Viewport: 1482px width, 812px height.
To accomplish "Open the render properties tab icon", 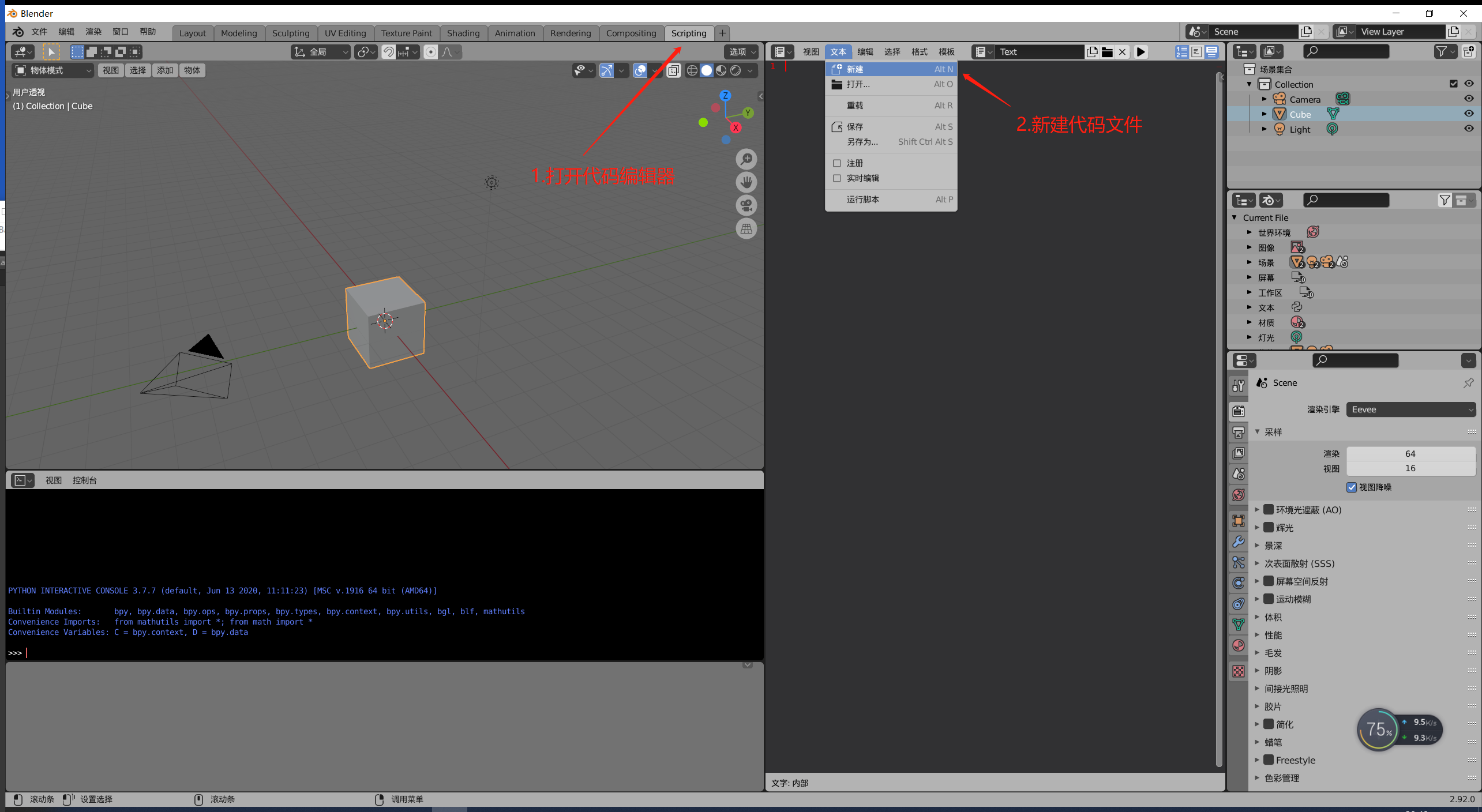I will pos(1239,411).
